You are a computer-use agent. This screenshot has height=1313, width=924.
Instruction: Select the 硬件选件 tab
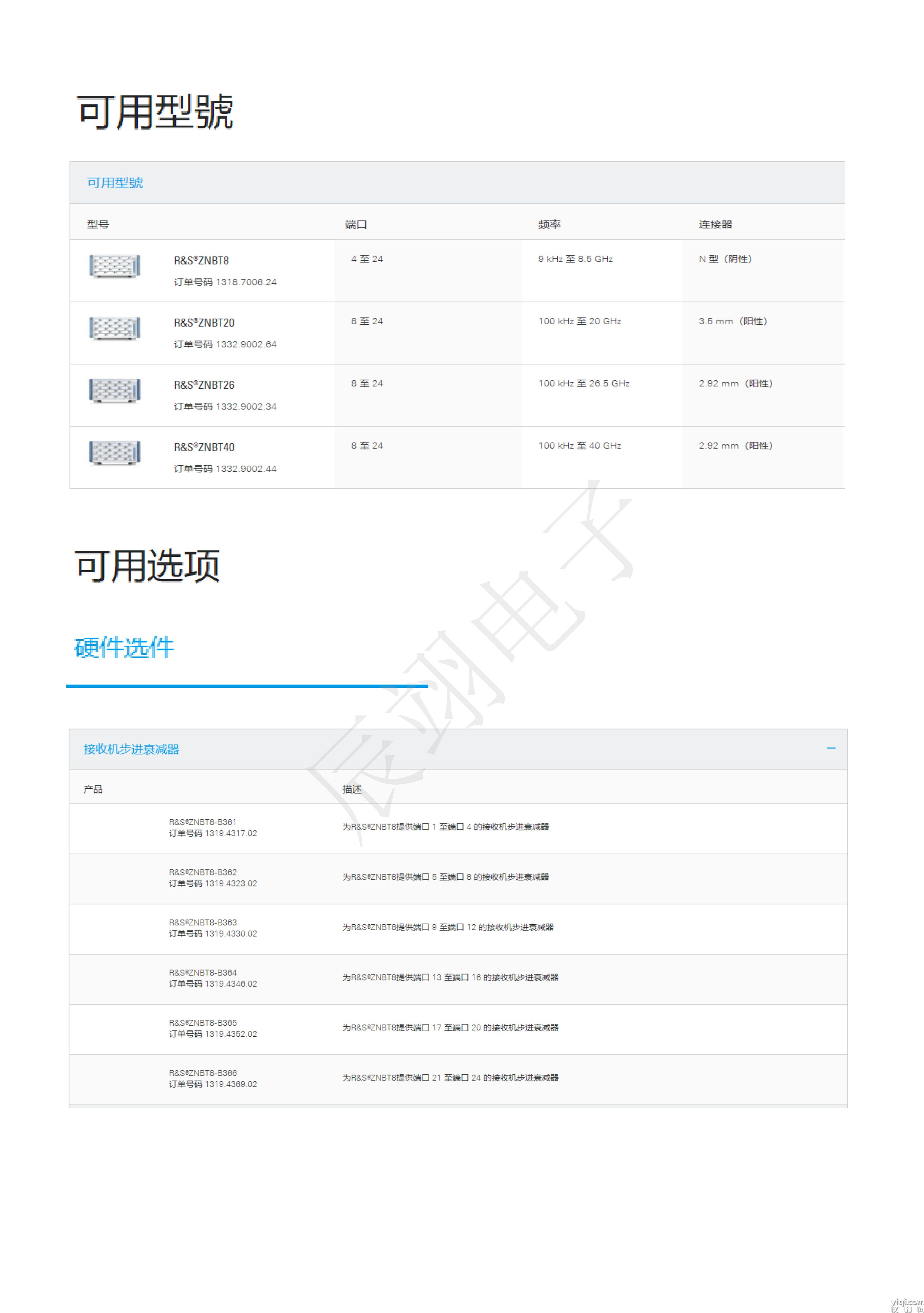tap(124, 647)
